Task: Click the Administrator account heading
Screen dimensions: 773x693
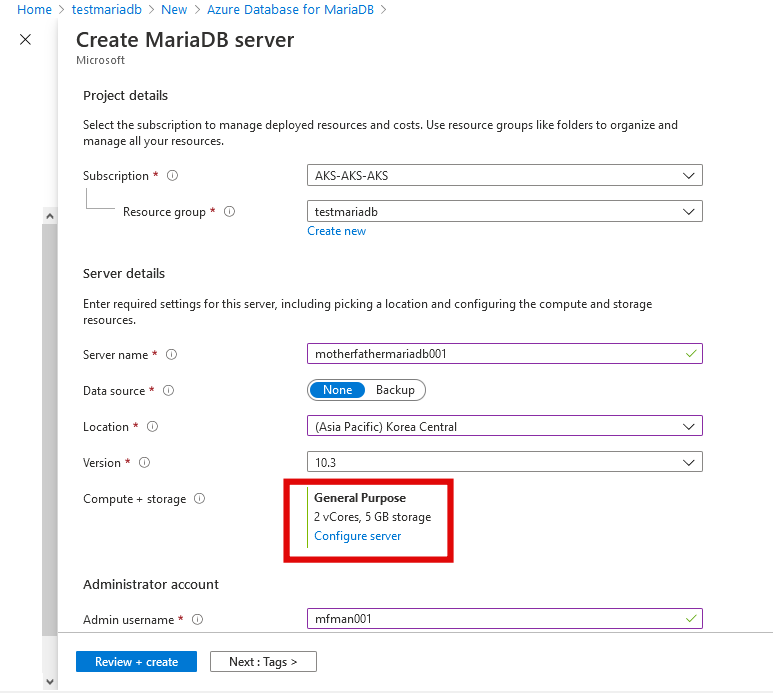Action: point(151,585)
